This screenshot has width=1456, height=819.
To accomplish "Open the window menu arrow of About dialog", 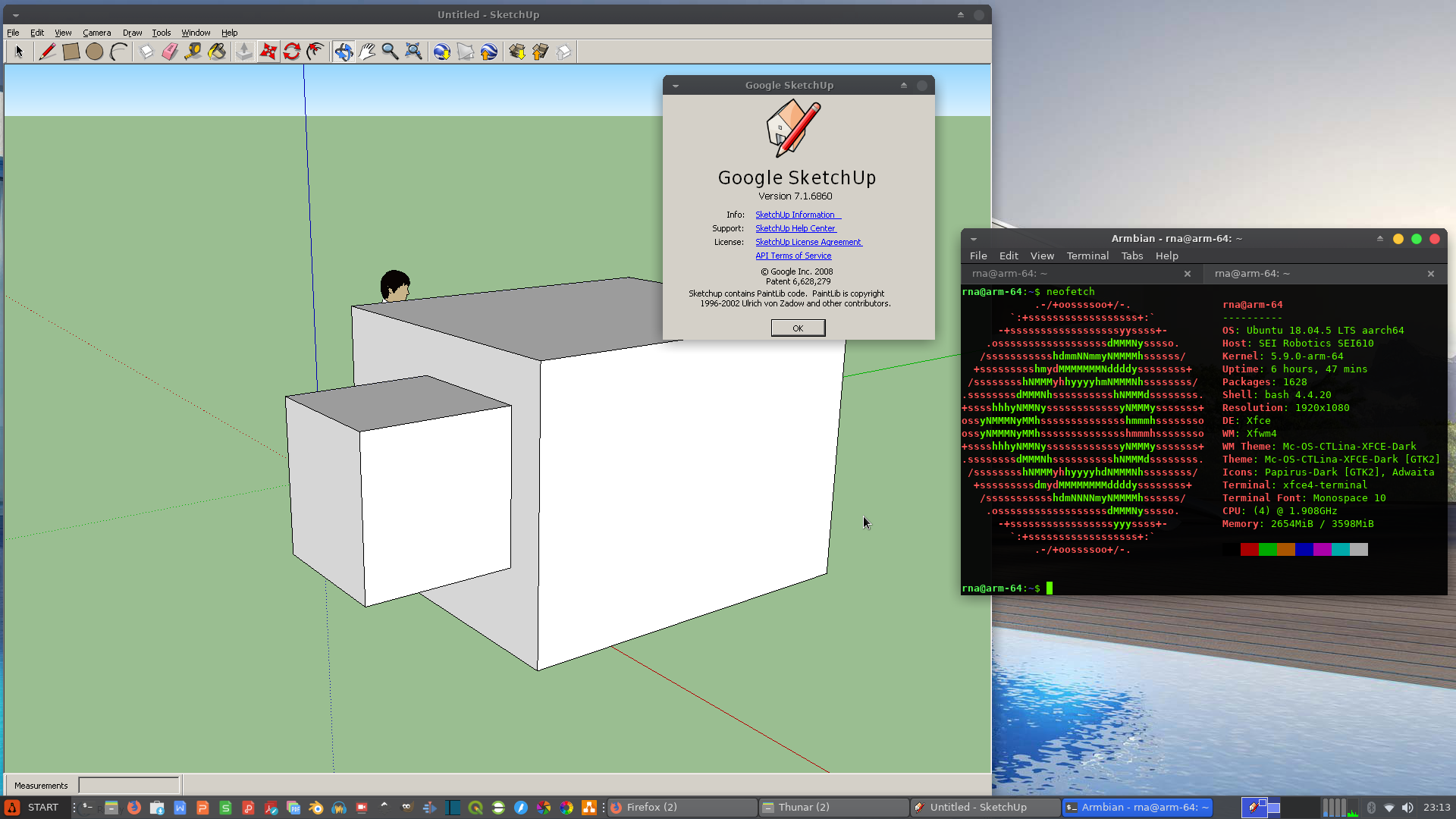I will pos(675,86).
